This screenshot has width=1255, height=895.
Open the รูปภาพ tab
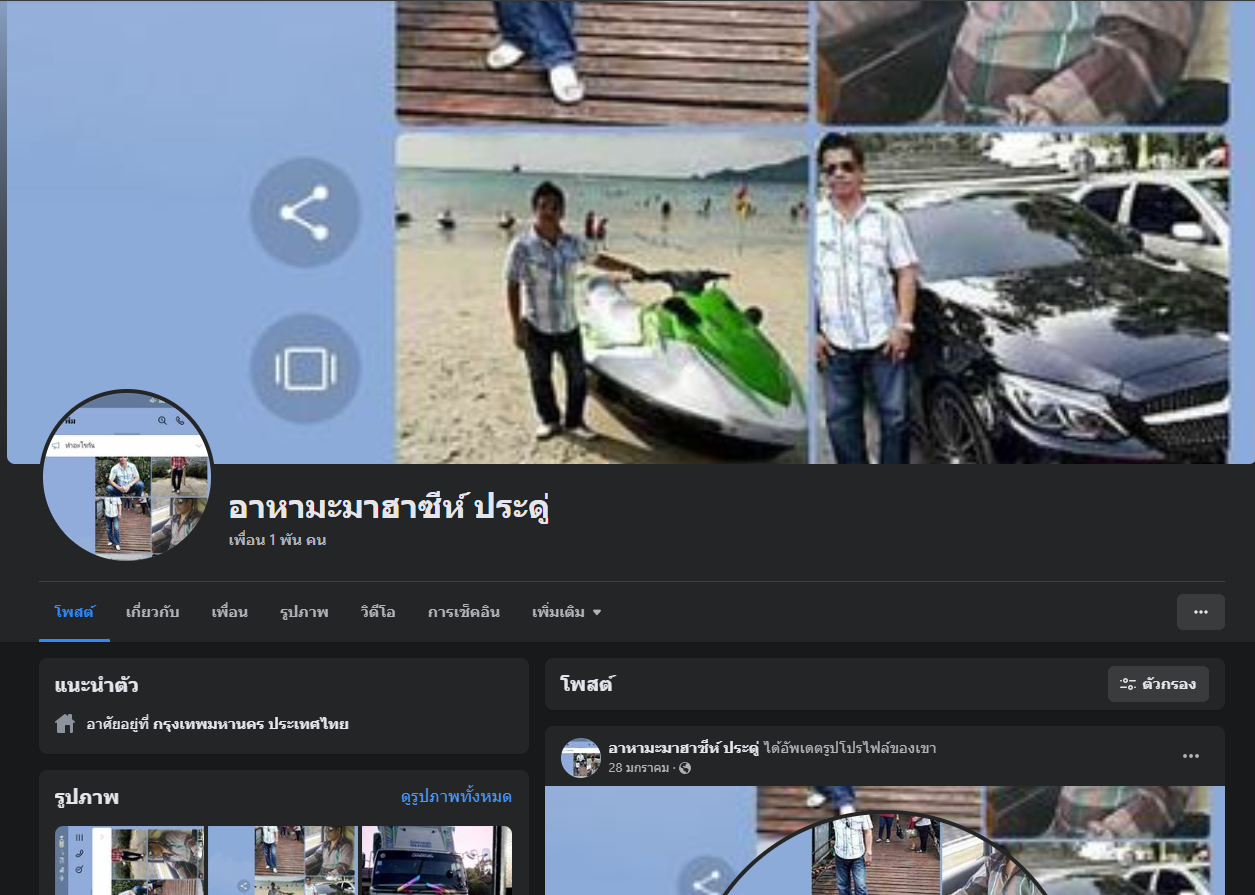(x=304, y=612)
